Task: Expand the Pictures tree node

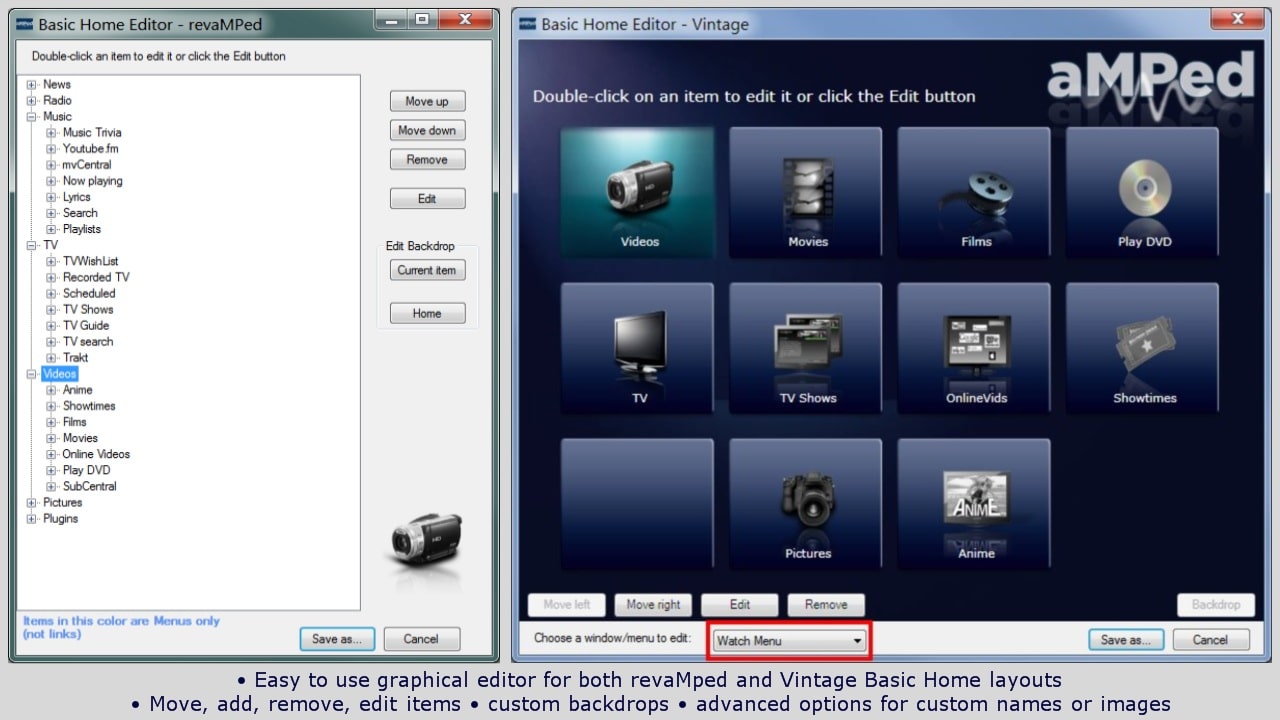Action: [32, 503]
